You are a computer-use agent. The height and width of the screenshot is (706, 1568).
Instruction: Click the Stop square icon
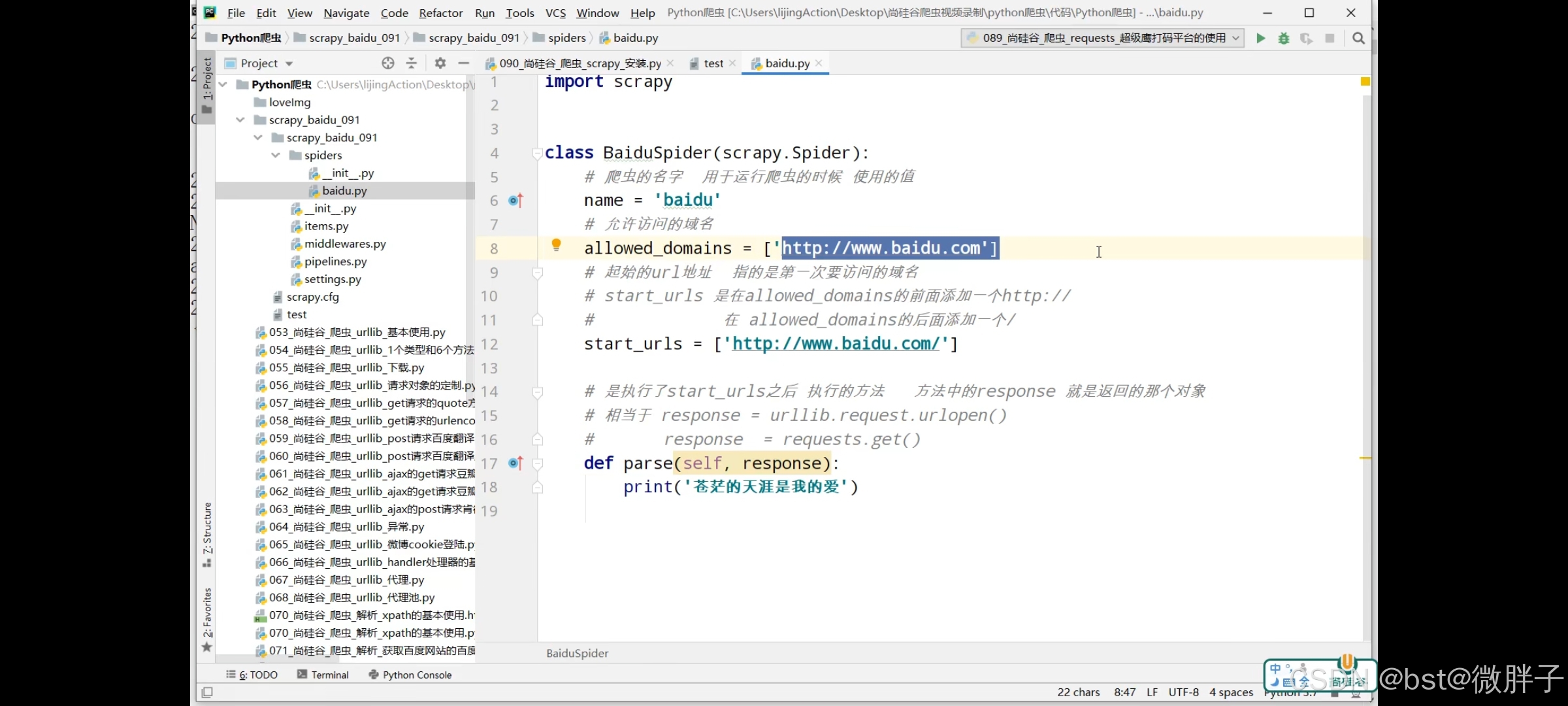click(1330, 38)
